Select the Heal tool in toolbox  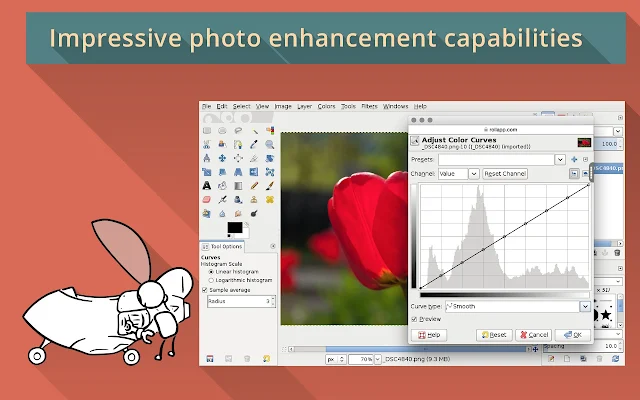[269, 200]
